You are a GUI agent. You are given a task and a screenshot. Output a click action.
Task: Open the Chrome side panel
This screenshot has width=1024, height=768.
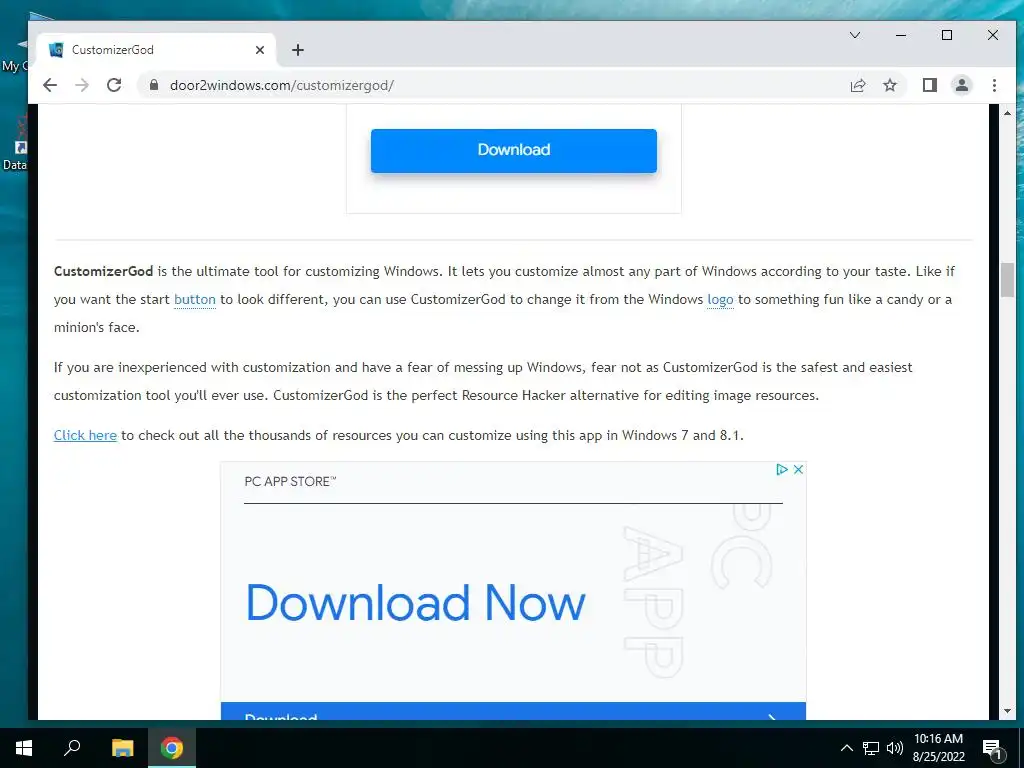click(929, 85)
